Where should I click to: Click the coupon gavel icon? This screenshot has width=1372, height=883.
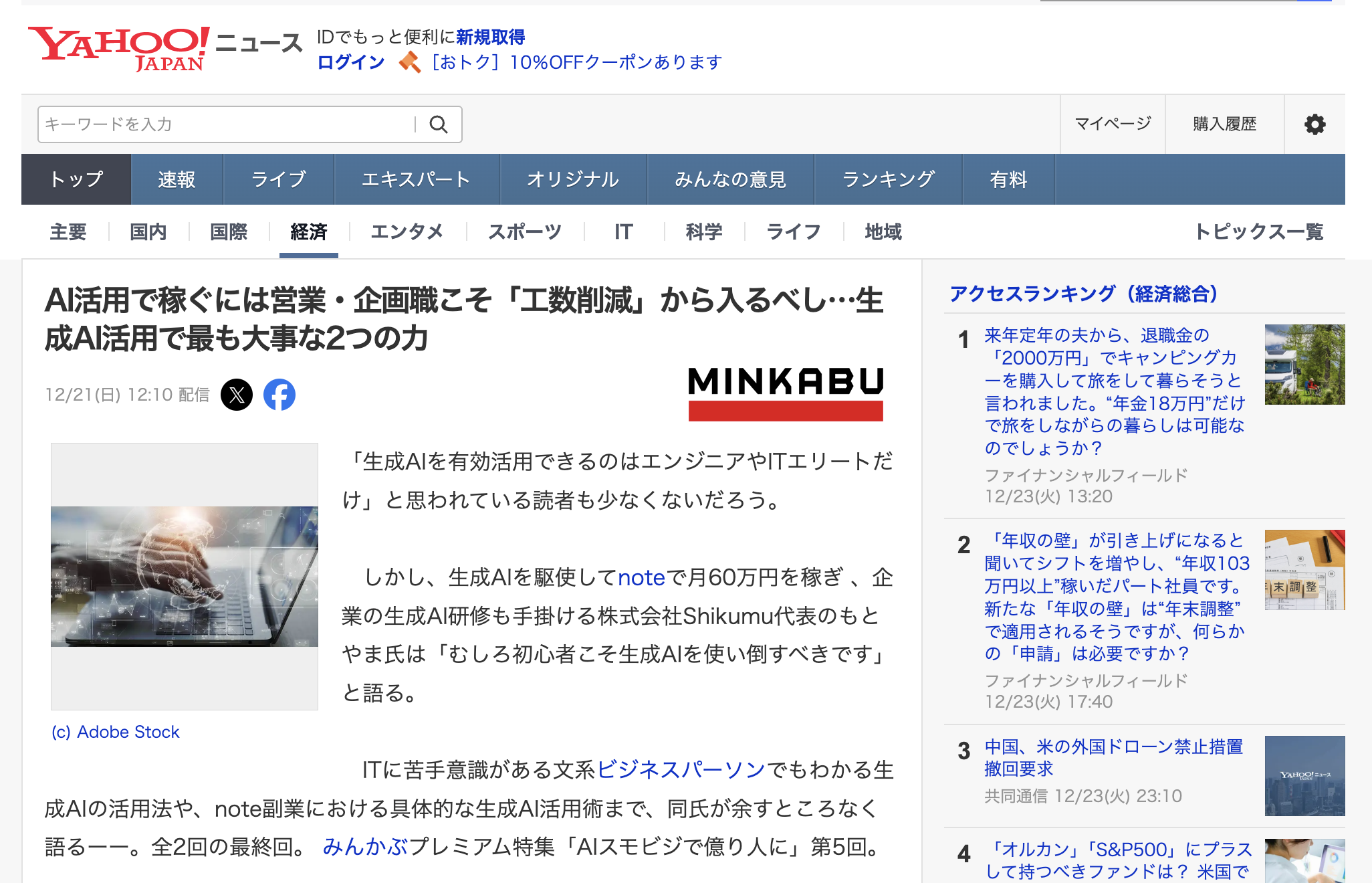click(x=409, y=62)
